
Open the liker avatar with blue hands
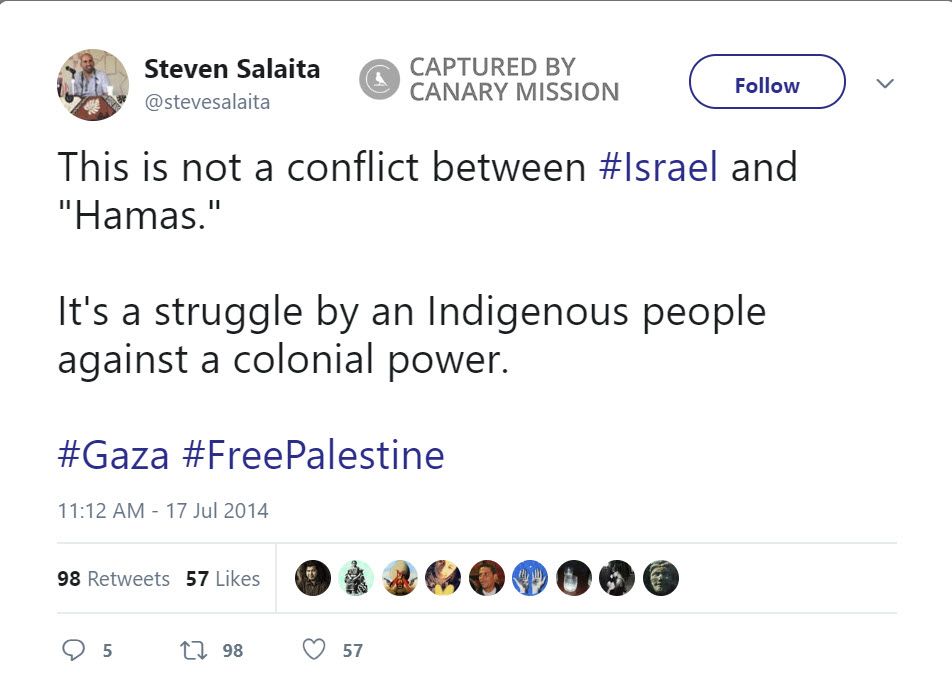coord(530,578)
